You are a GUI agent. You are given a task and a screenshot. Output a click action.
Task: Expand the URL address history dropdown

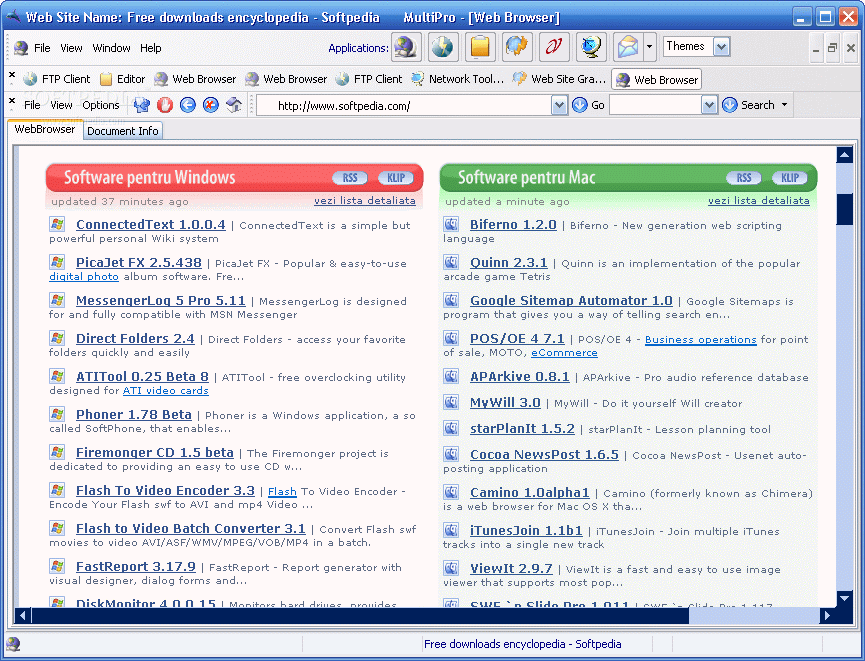pos(559,105)
